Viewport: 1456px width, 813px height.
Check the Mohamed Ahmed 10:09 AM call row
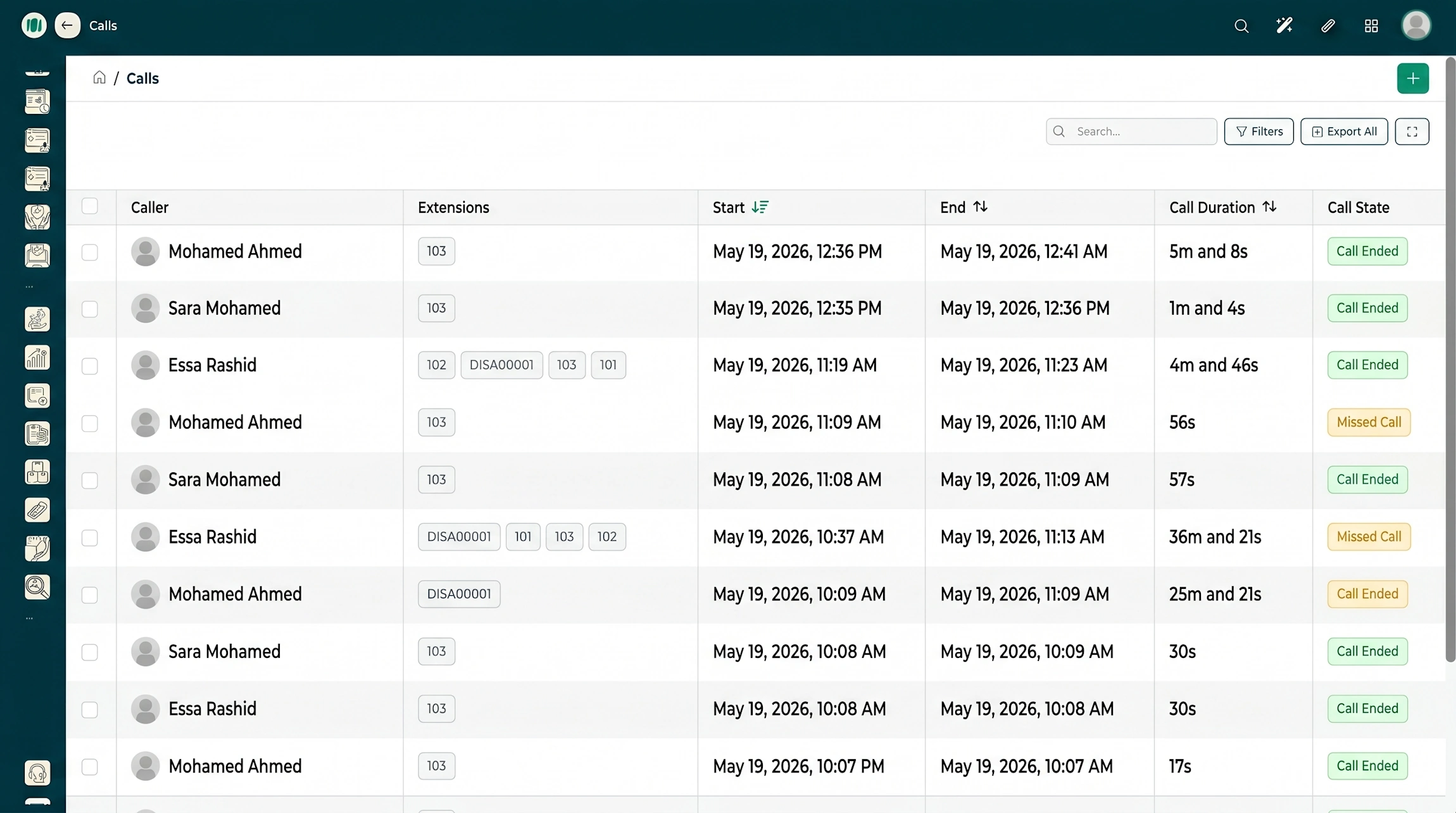tap(90, 595)
